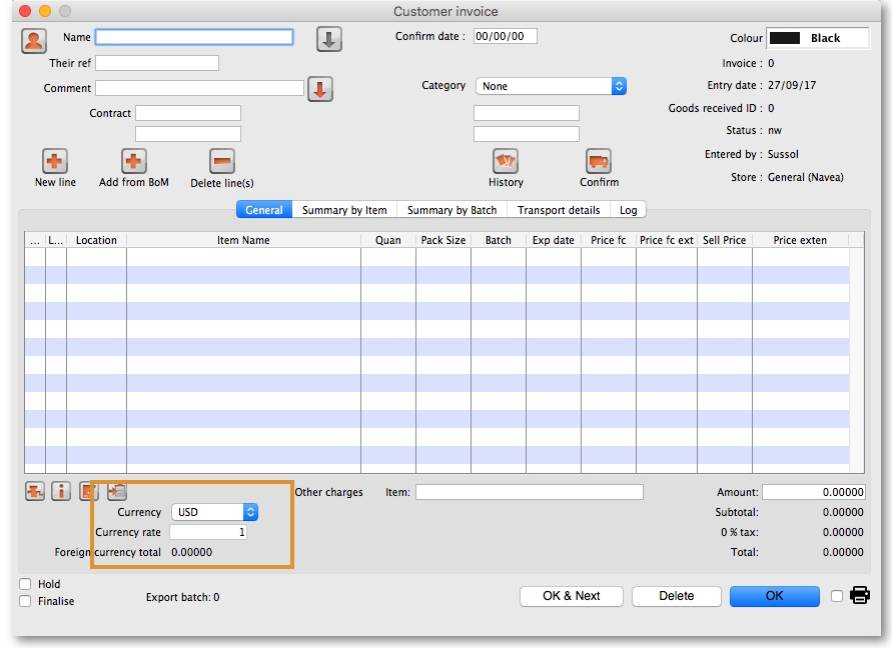Click the customer person icon beside Name
Viewport: 892px width, 648px height.
(34, 41)
